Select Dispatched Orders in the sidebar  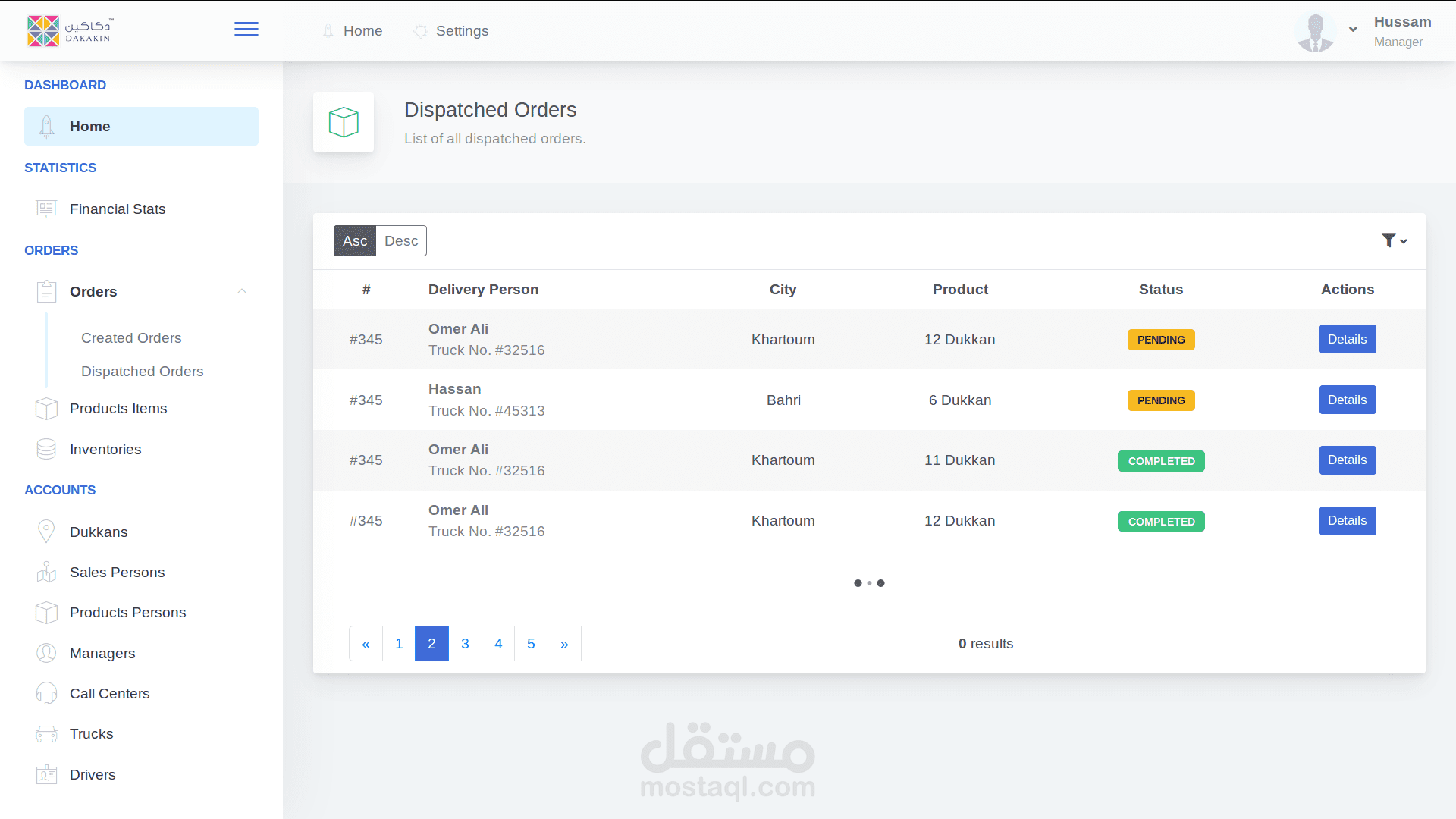click(x=142, y=372)
